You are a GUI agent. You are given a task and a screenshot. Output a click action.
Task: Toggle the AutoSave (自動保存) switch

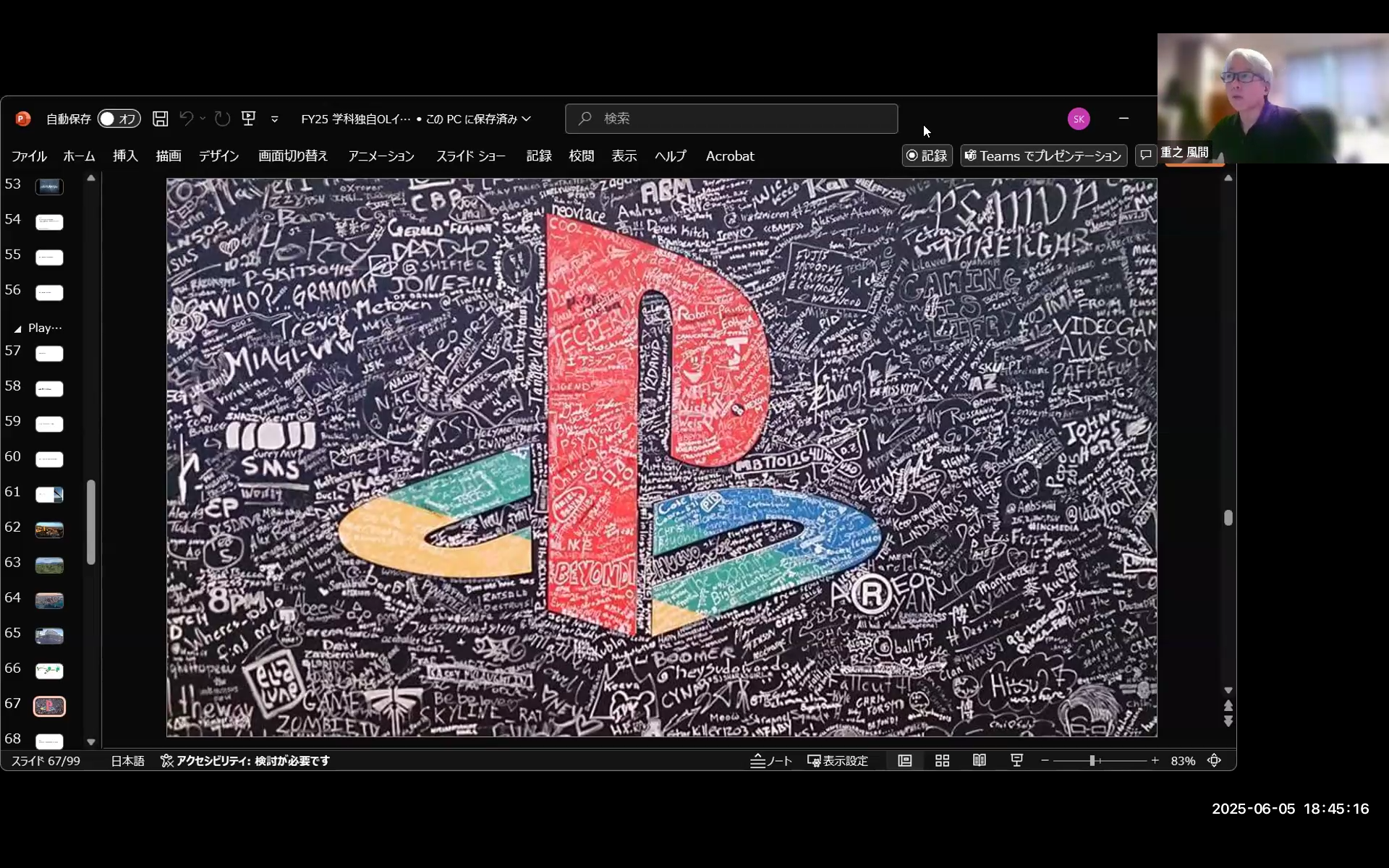(x=119, y=119)
